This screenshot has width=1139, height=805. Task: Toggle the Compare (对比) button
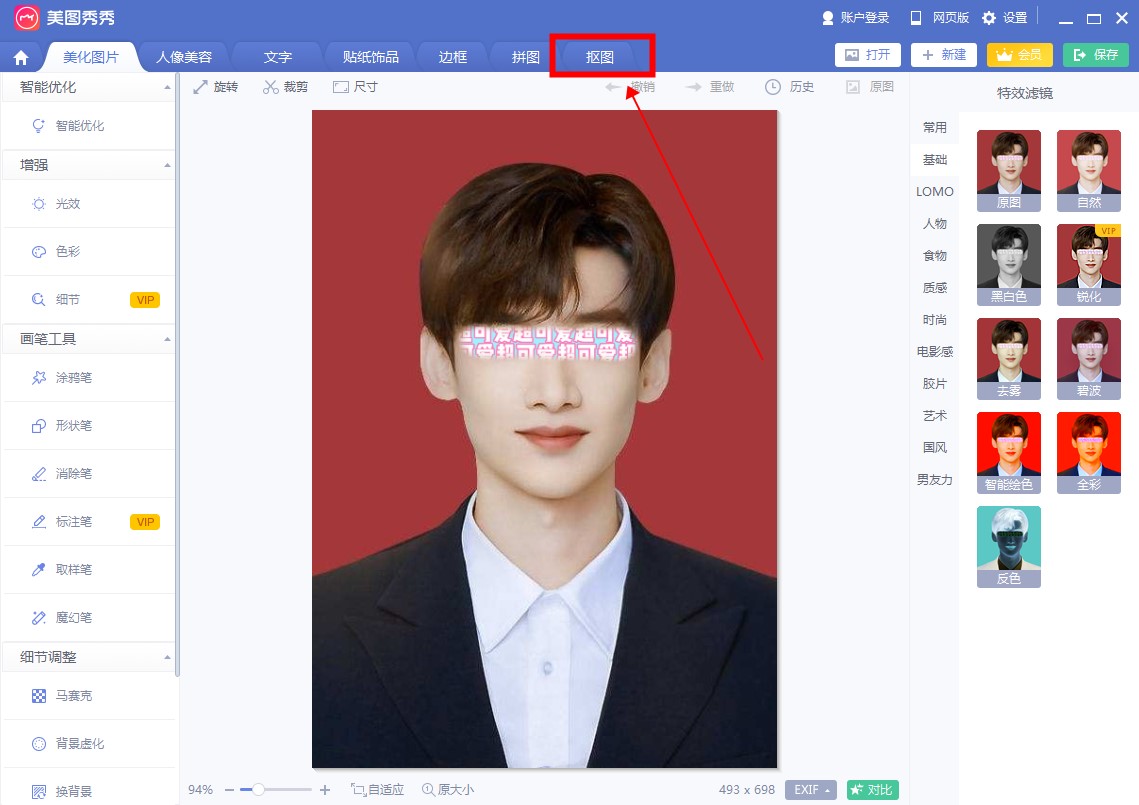872,790
